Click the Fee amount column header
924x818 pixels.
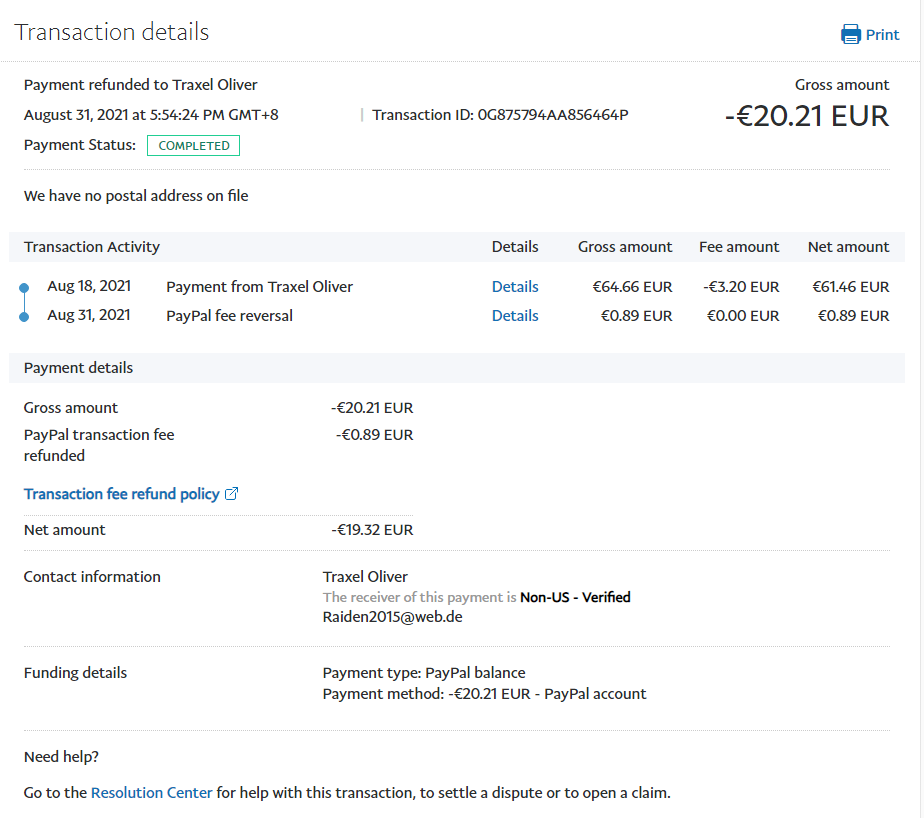pyautogui.click(x=738, y=247)
